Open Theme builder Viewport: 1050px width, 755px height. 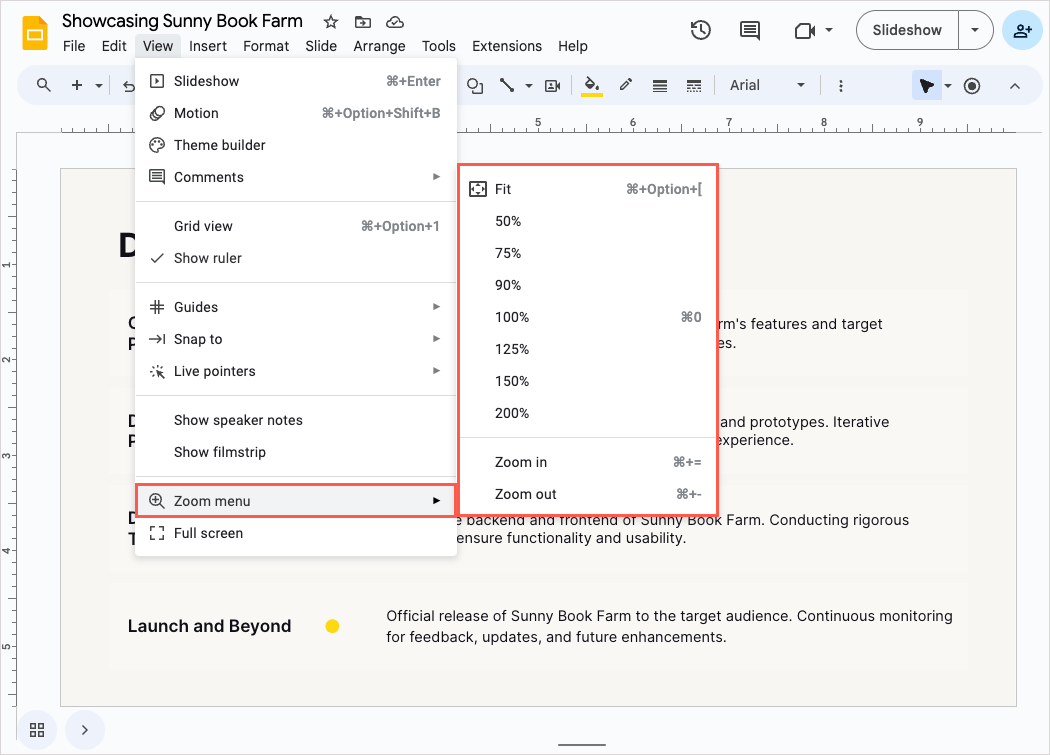pyautogui.click(x=296, y=145)
